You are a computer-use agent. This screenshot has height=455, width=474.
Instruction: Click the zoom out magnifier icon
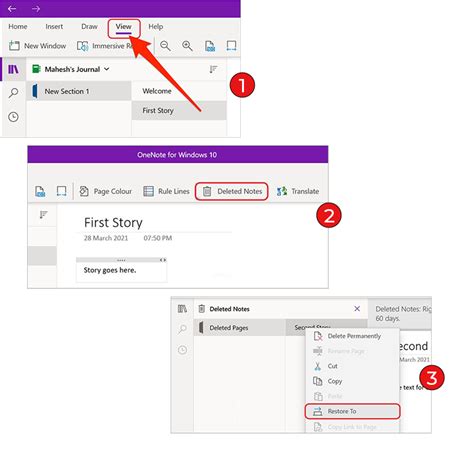165,46
